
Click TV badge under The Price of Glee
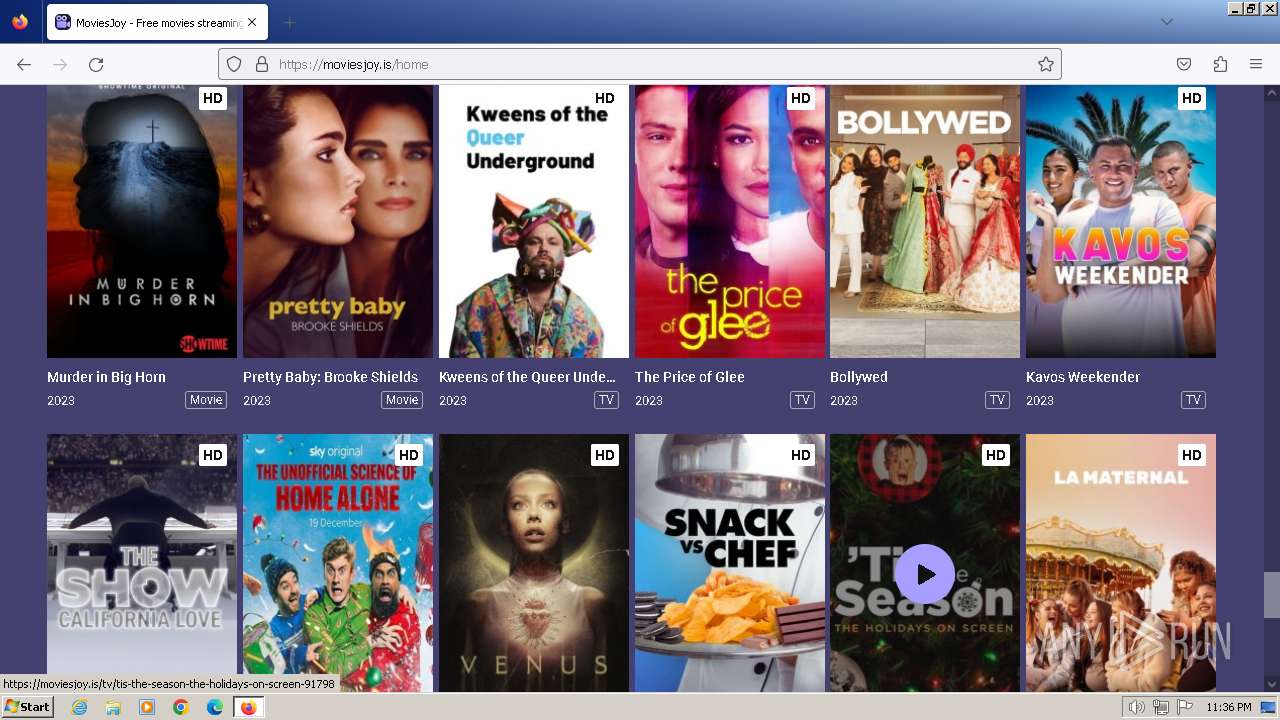(802, 400)
